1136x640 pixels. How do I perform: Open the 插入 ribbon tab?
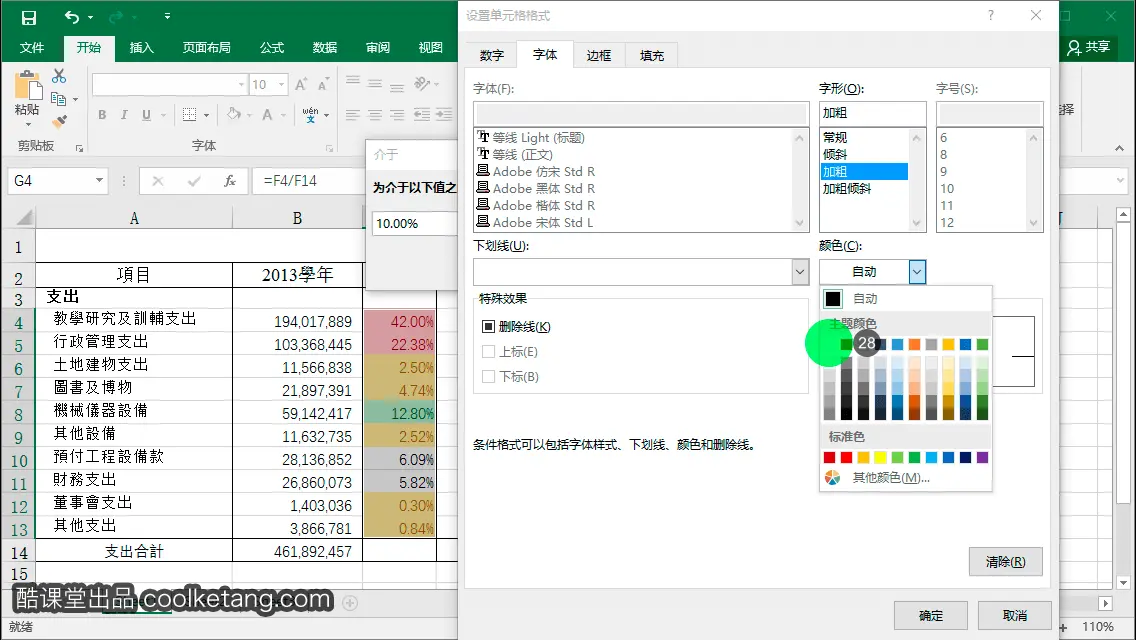point(141,47)
